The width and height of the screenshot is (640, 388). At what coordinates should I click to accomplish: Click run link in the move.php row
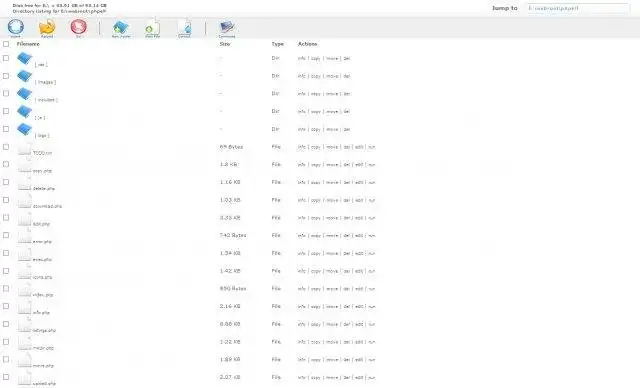click(x=371, y=360)
